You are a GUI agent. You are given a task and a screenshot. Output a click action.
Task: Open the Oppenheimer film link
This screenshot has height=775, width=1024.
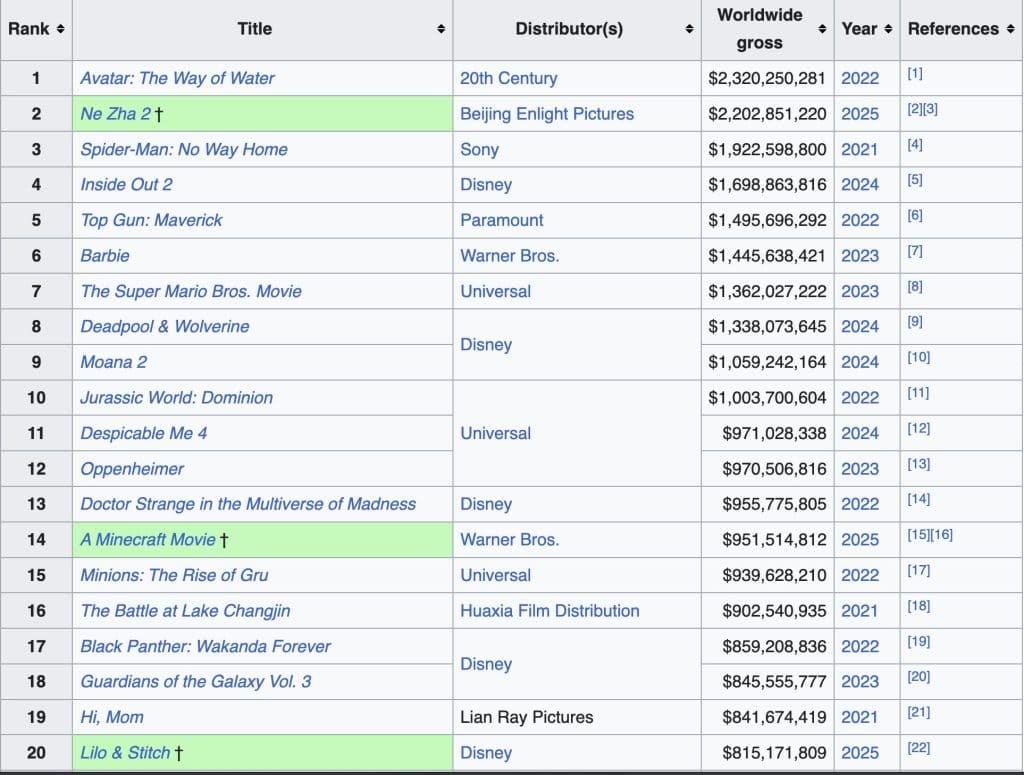pyautogui.click(x=132, y=469)
